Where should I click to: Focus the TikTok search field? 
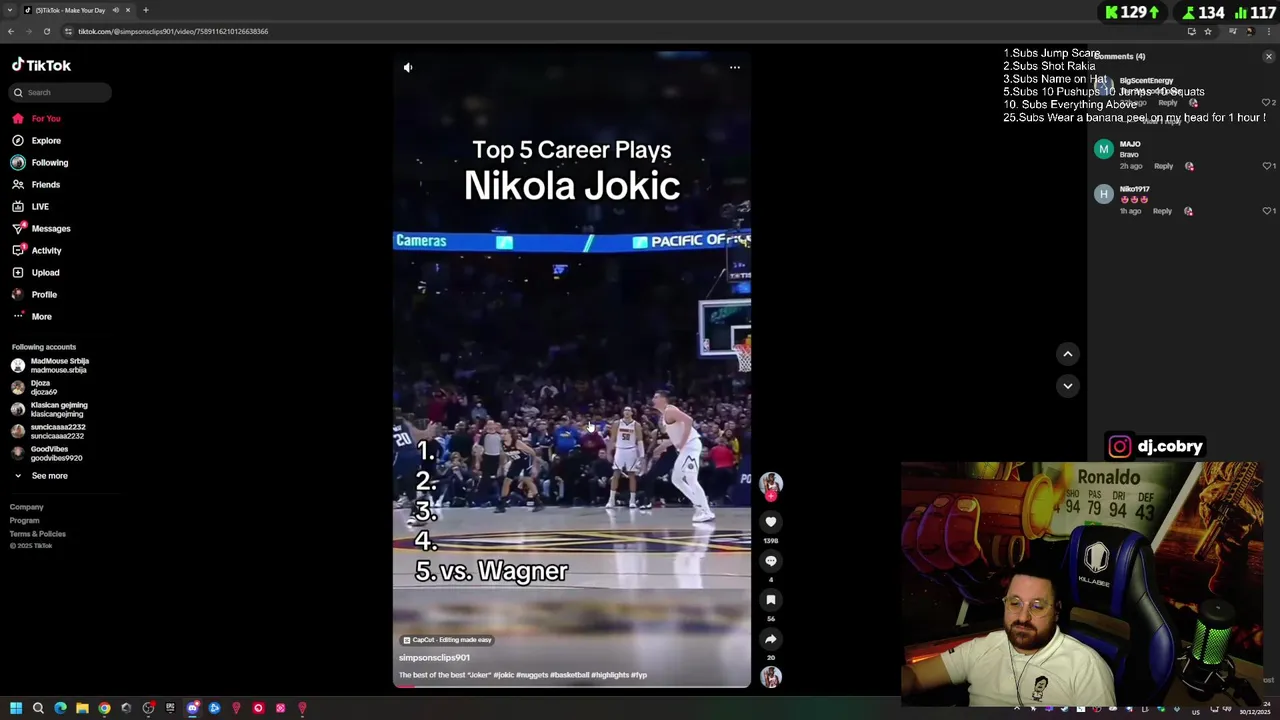[61, 92]
